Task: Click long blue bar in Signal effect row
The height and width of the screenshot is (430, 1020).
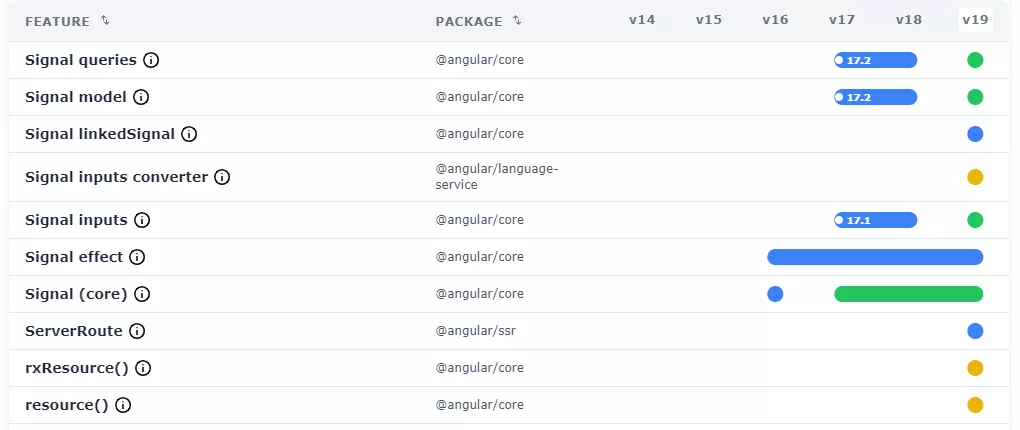Action: (875, 258)
